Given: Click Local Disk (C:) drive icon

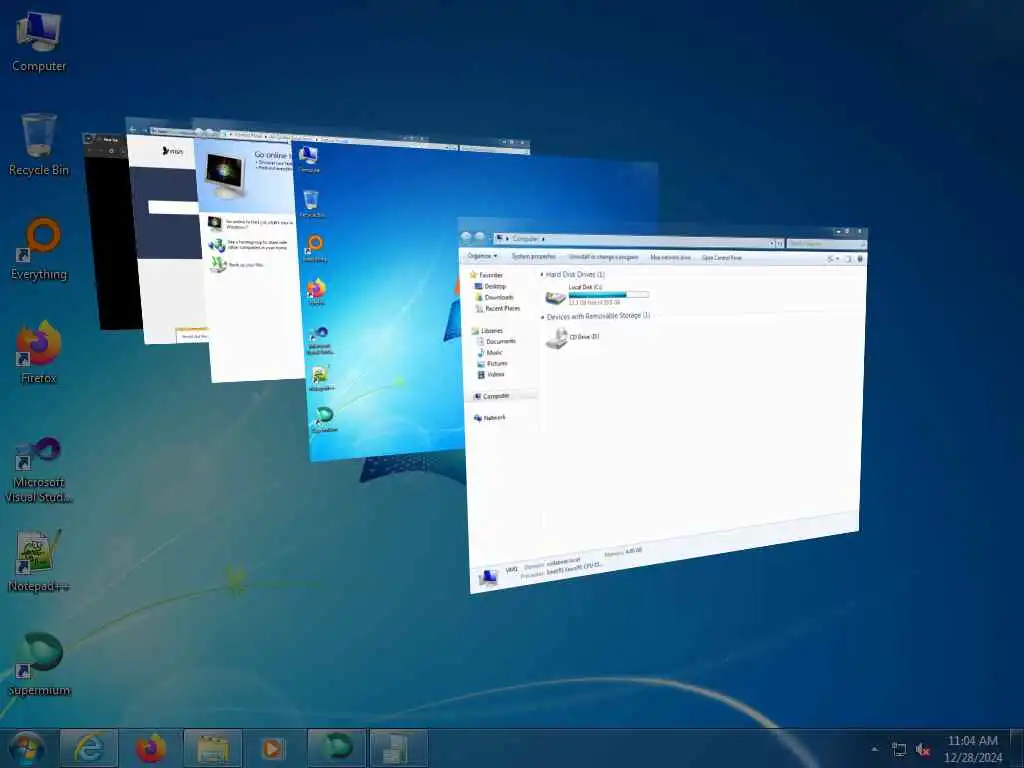Looking at the screenshot, I should point(556,297).
